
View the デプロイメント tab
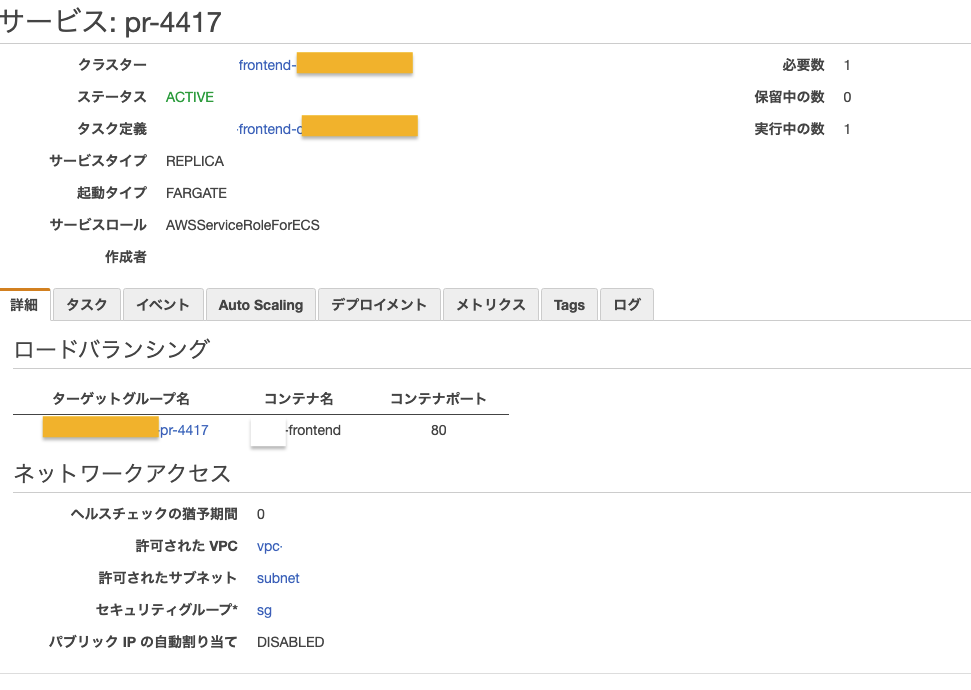379,305
